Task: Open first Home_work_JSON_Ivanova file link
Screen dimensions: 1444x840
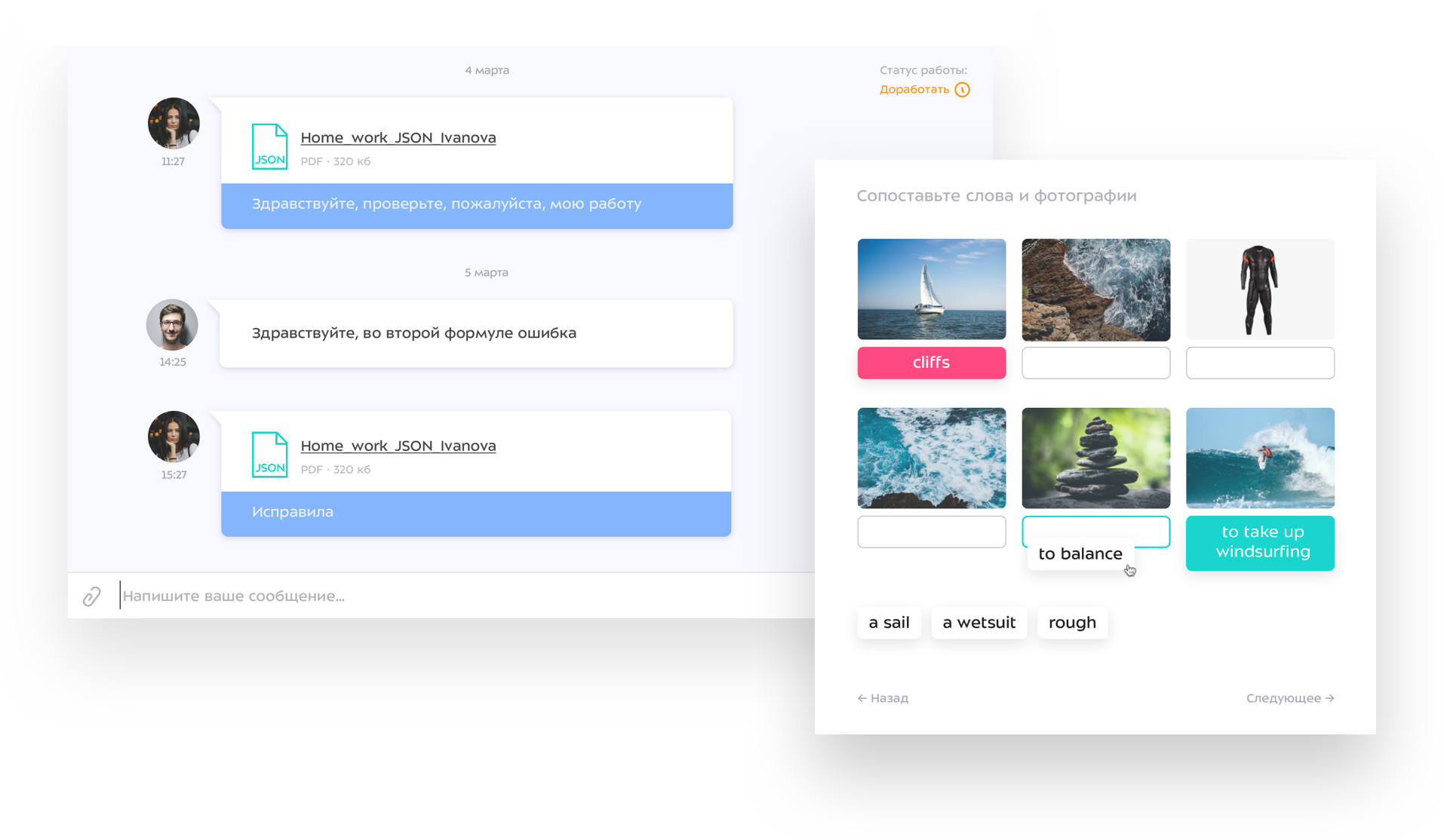Action: point(398,138)
